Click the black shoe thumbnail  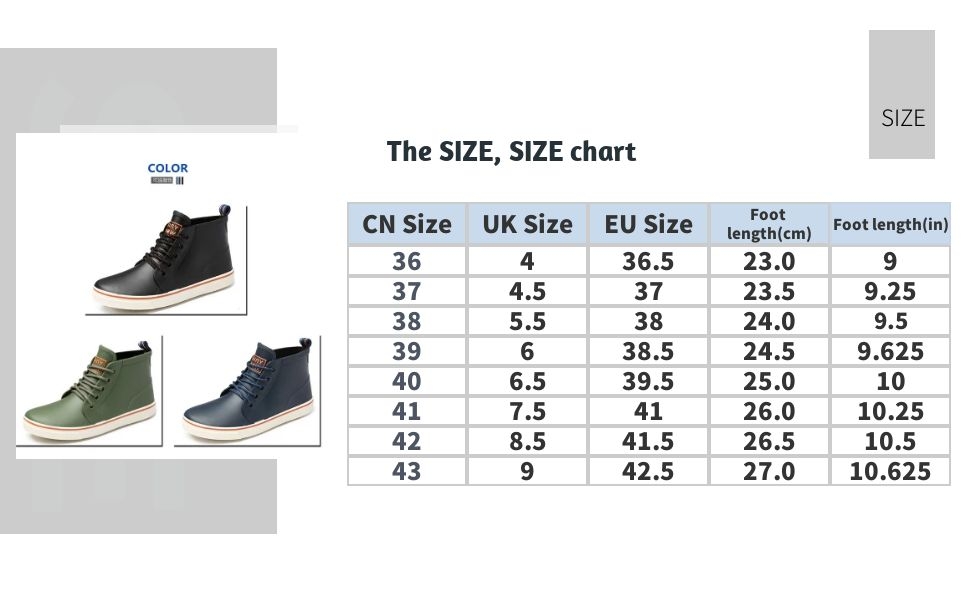165,258
